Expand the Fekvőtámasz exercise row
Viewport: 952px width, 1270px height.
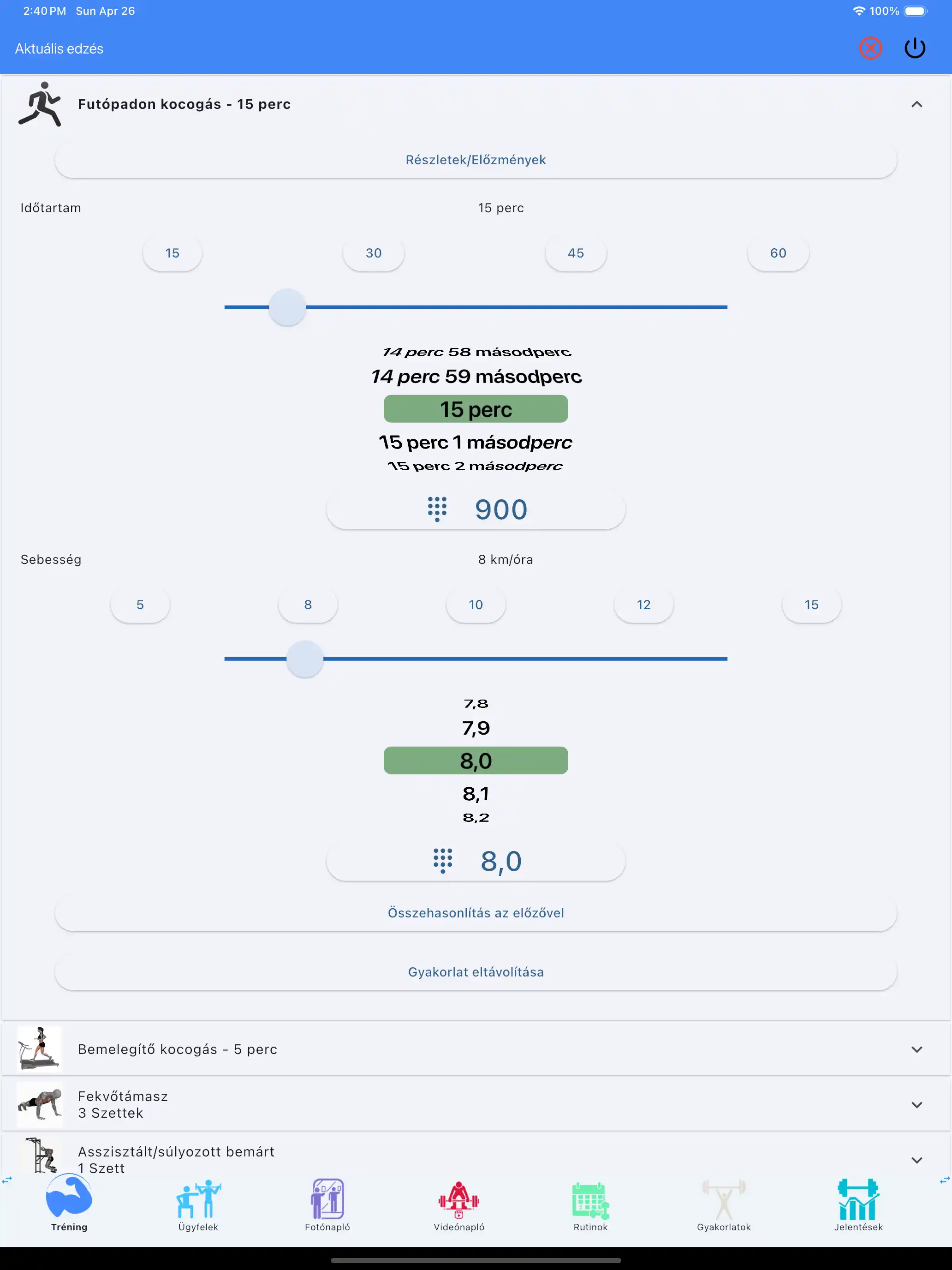tap(916, 1105)
